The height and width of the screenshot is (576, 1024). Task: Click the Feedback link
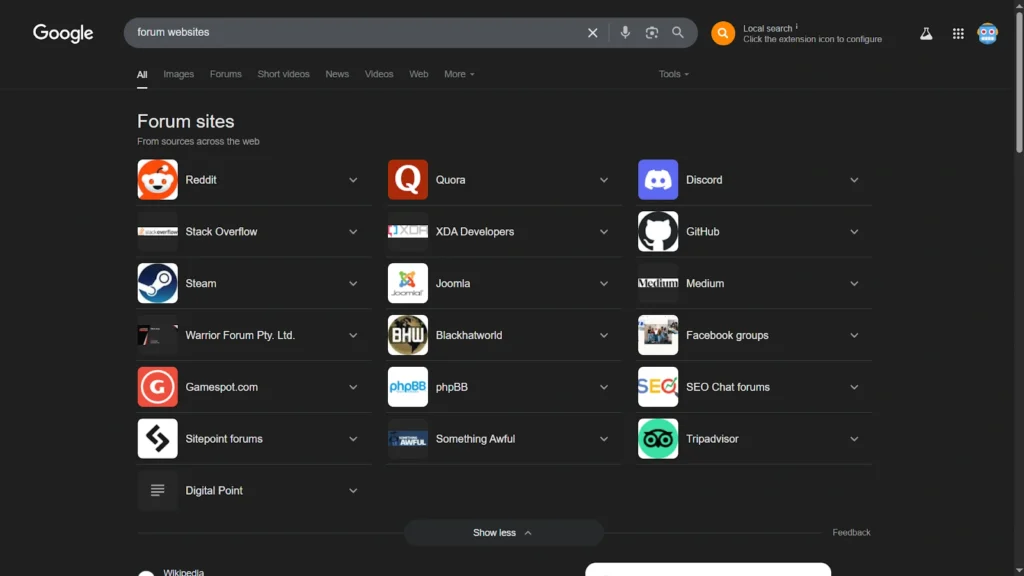coord(851,533)
